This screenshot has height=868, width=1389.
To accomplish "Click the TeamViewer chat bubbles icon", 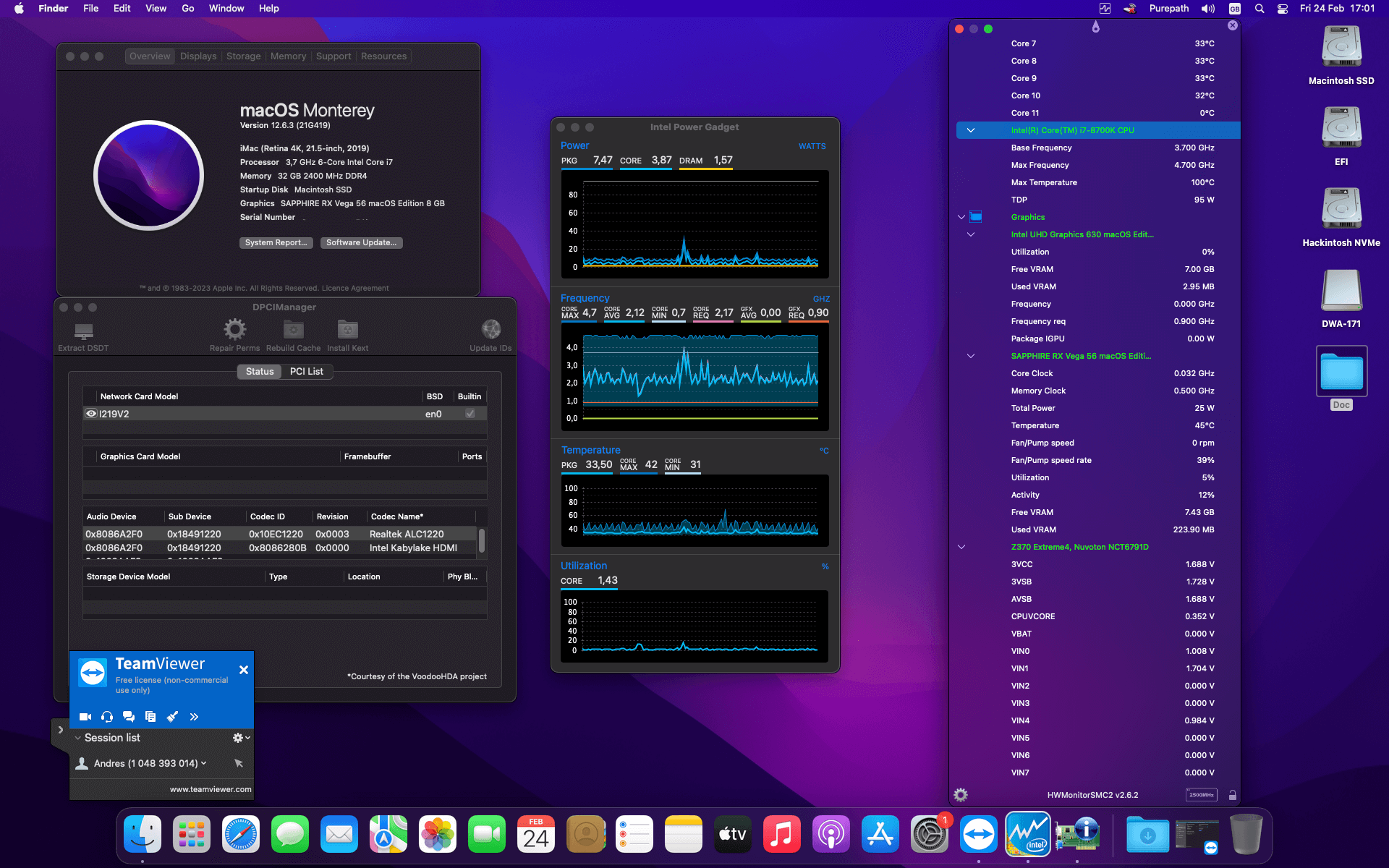I will pos(129,717).
